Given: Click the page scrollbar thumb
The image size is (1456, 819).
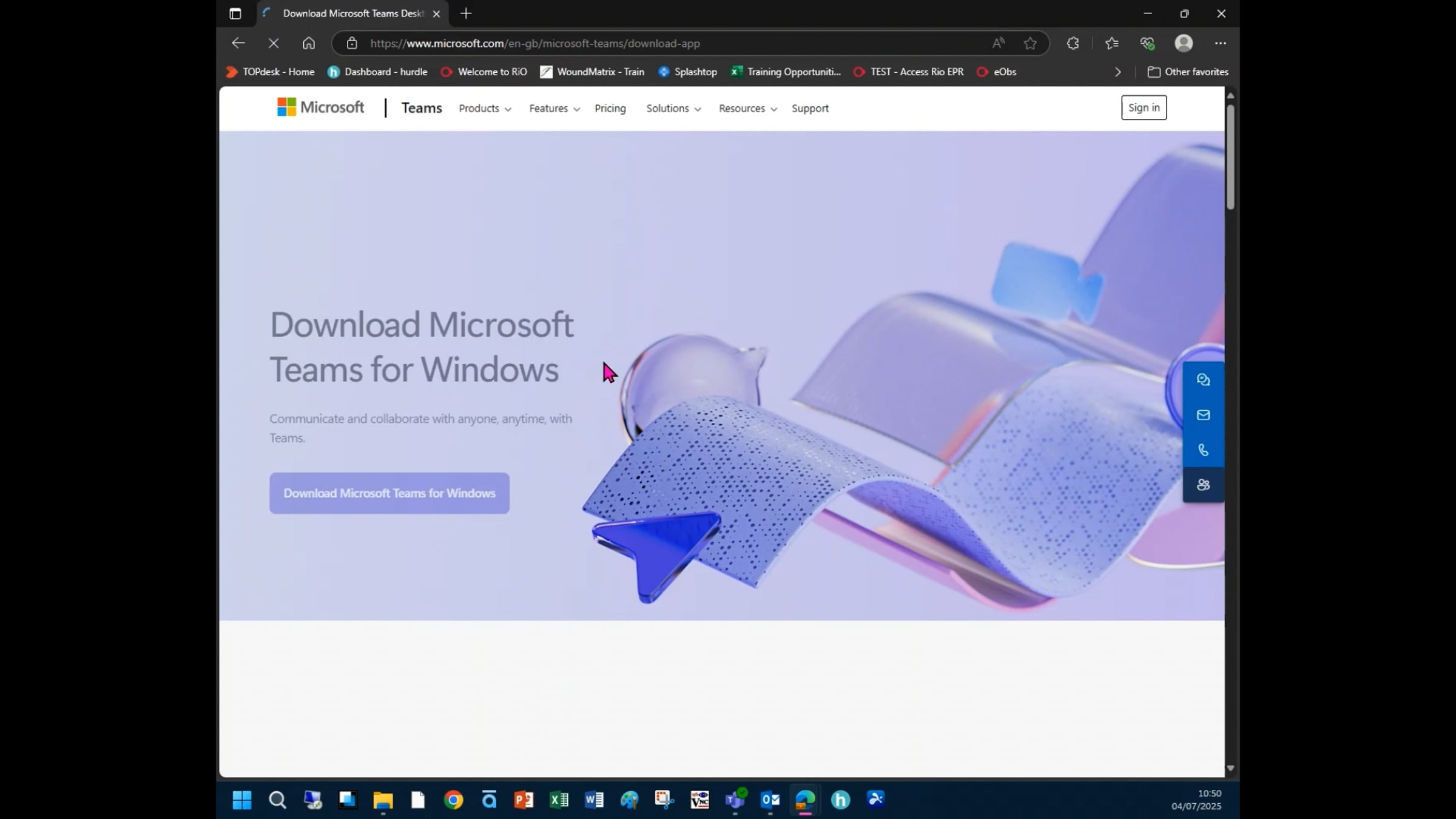Looking at the screenshot, I should click(x=1230, y=157).
